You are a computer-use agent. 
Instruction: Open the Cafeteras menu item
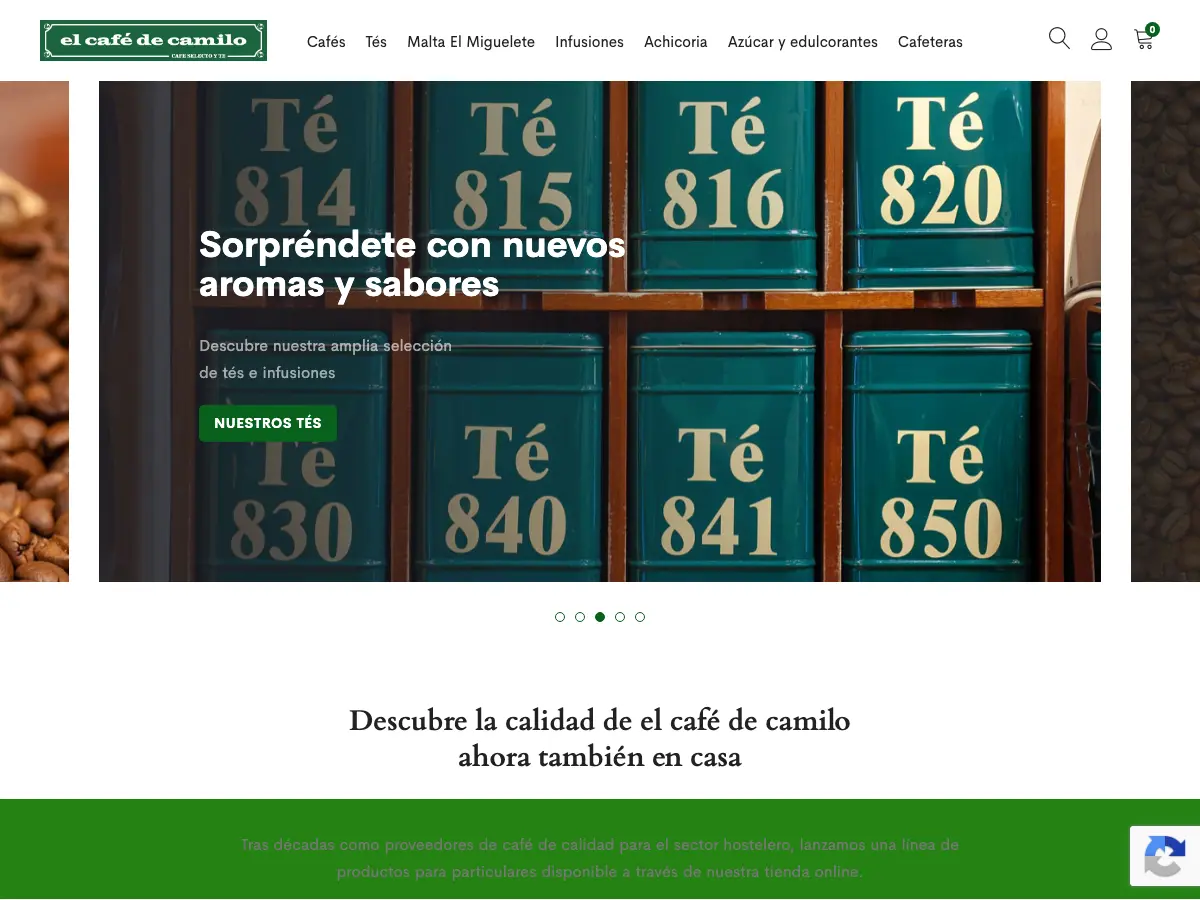click(x=930, y=42)
